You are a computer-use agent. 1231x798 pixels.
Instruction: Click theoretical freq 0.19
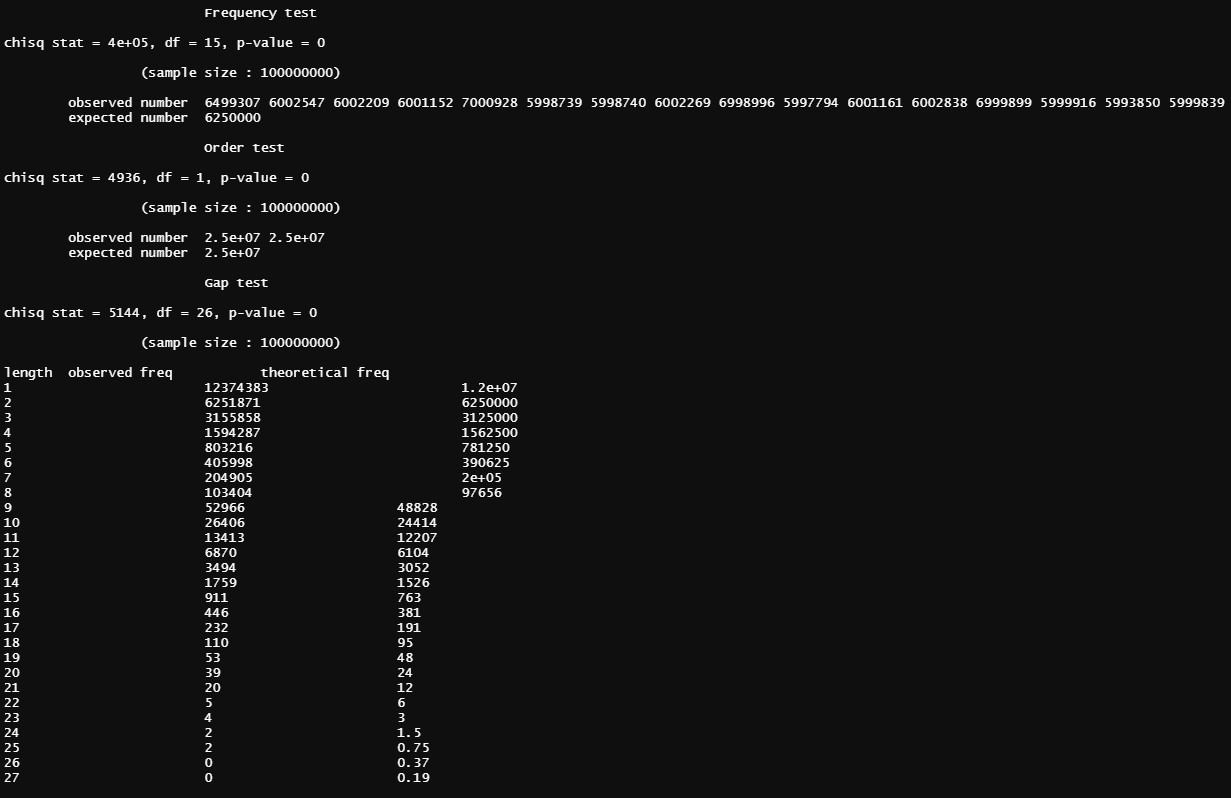click(x=413, y=778)
